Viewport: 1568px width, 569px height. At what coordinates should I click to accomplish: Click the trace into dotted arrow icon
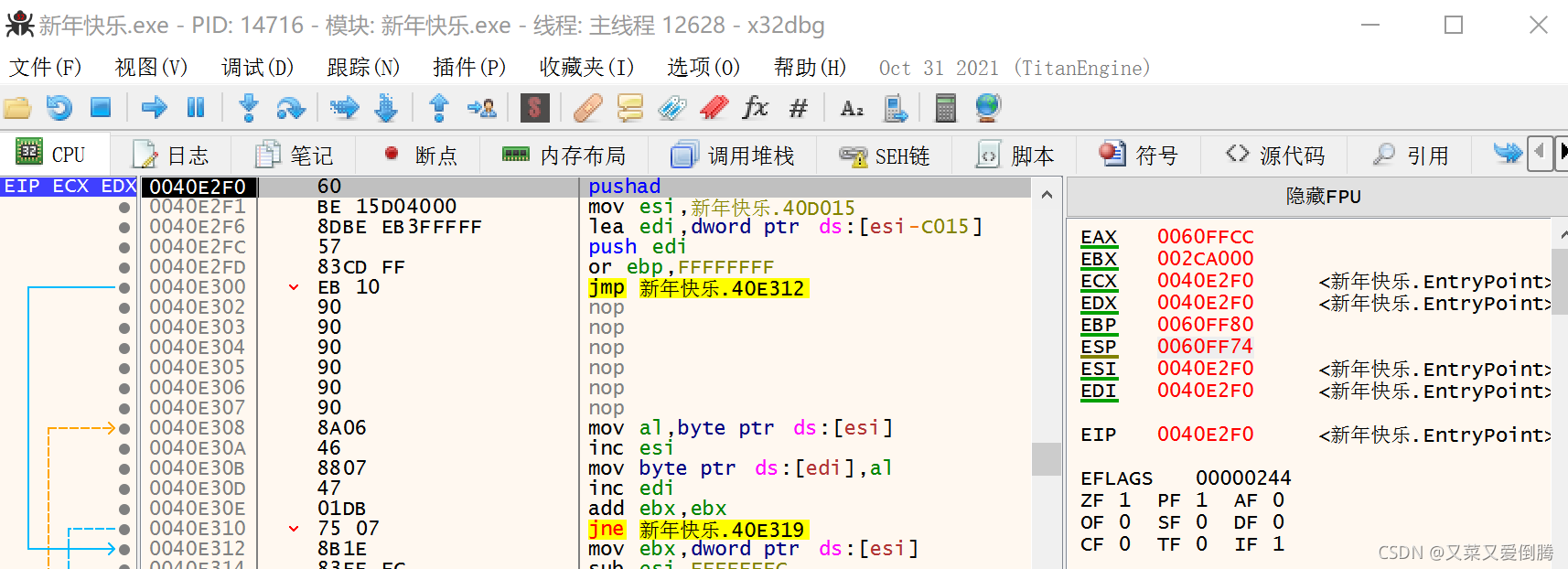[x=344, y=108]
